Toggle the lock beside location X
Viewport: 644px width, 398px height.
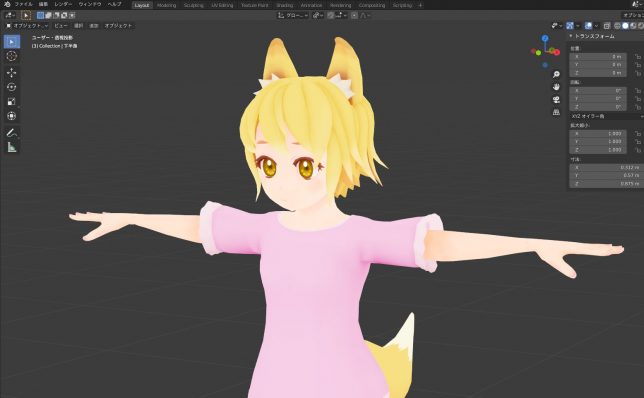coord(637,57)
